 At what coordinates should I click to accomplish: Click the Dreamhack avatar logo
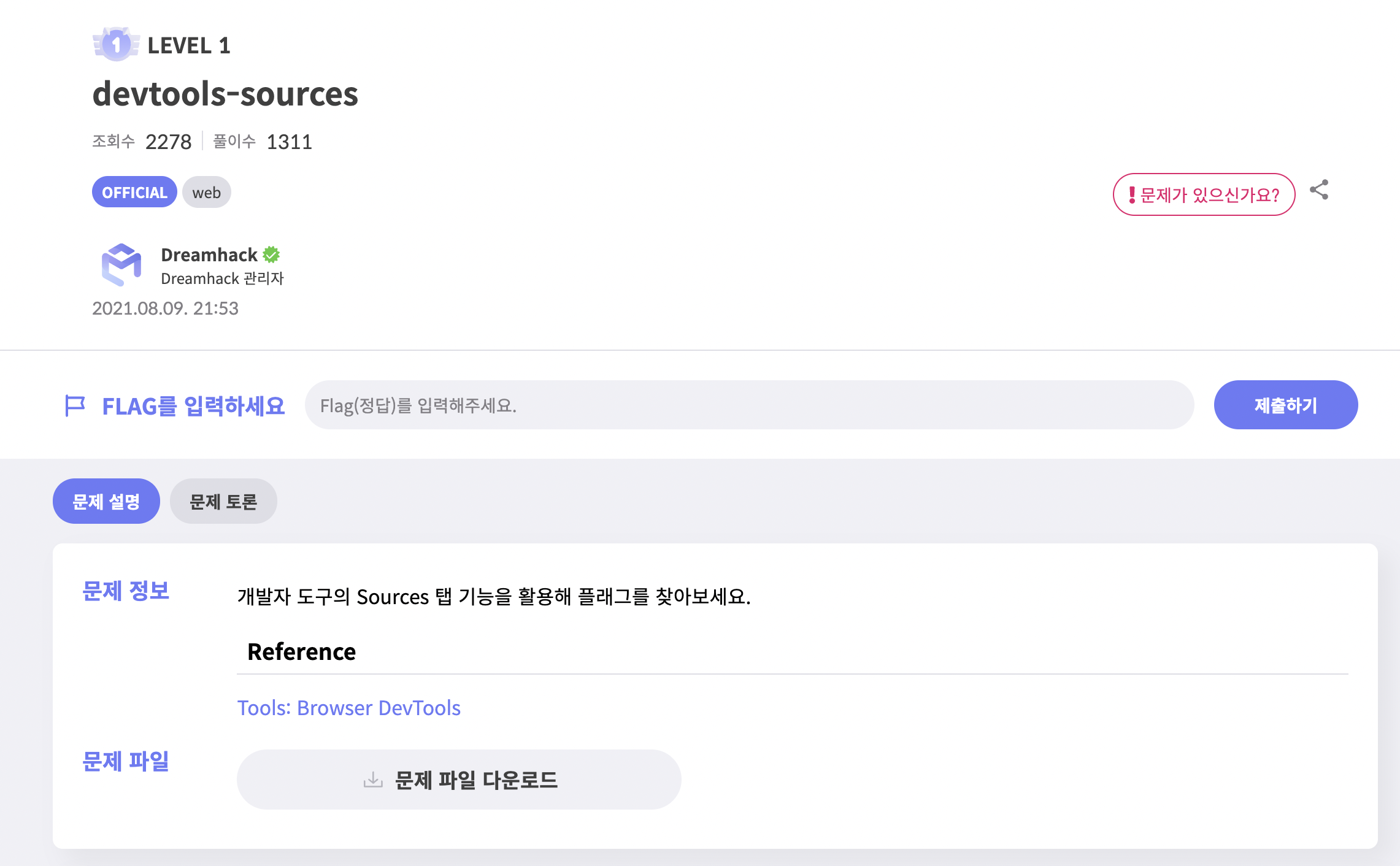[x=121, y=265]
